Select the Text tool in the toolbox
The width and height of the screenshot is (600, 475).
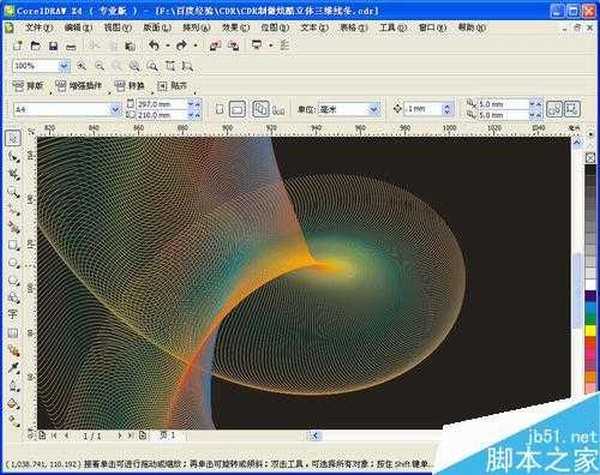13,312
